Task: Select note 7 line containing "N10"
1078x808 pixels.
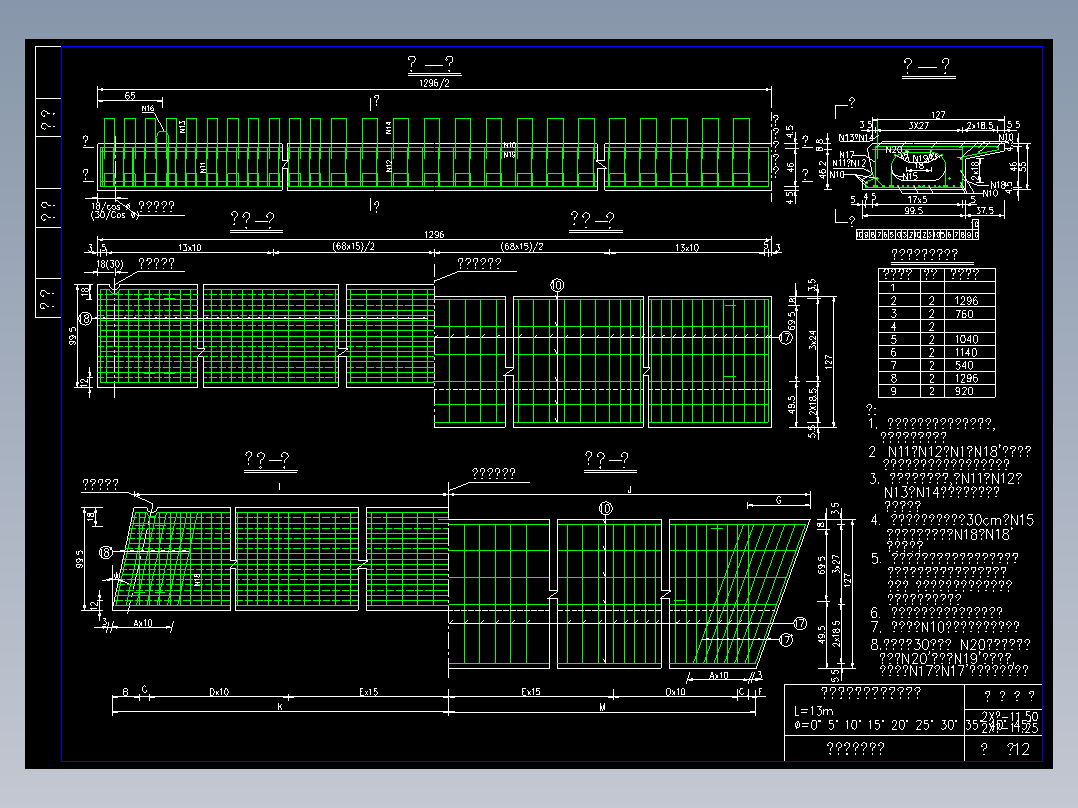Action: [955, 626]
